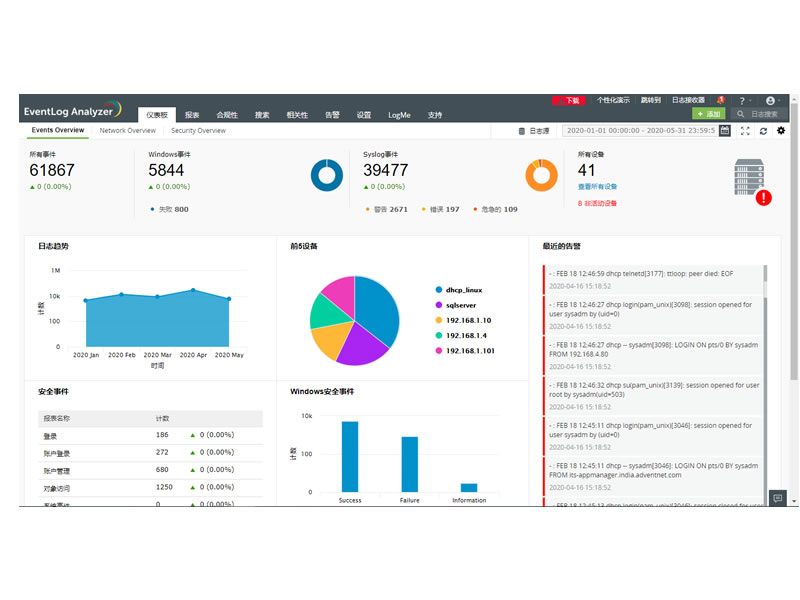This screenshot has height=600, width=800.
Task: Refresh the dashboard using the refresh icon
Action: point(763,131)
